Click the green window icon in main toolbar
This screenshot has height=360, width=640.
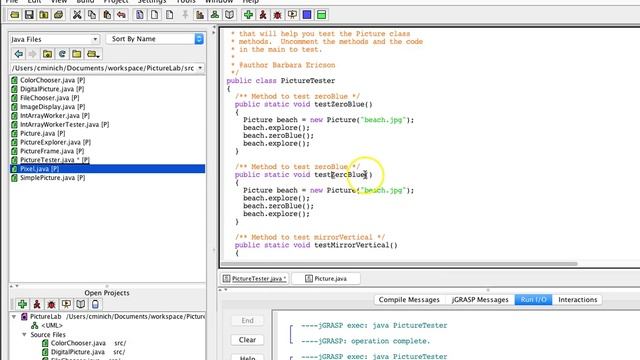tap(322, 15)
